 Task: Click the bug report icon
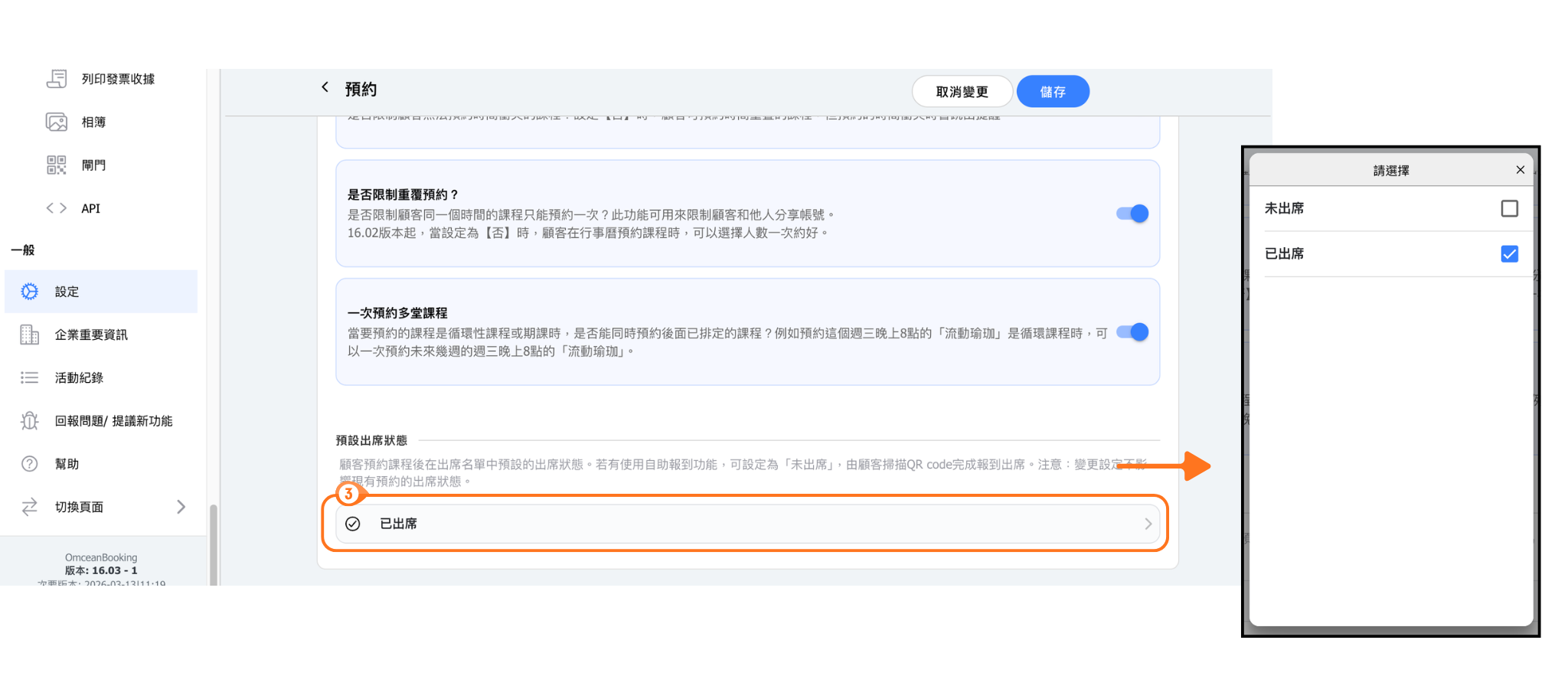tap(30, 421)
